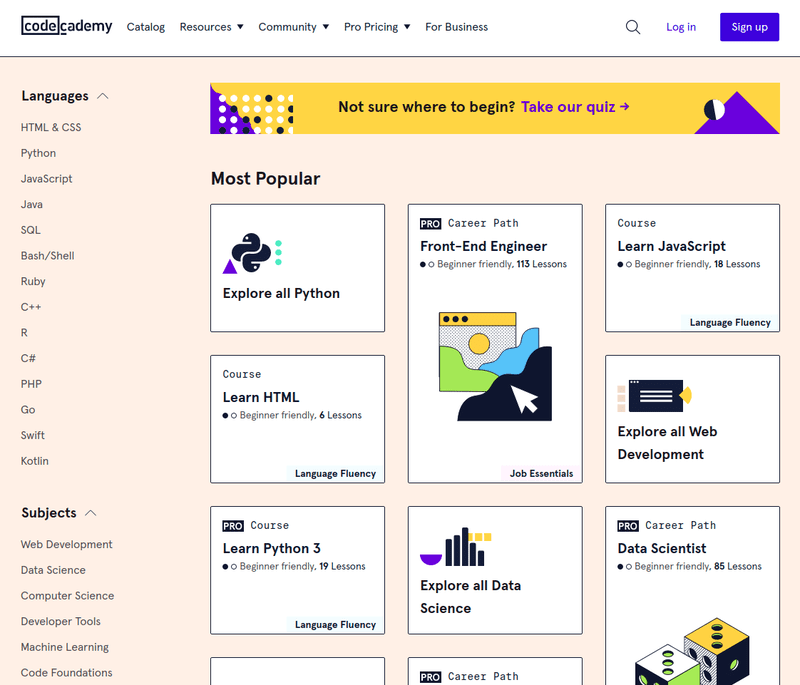The width and height of the screenshot is (800, 685).
Task: Click the Web Development browser icon
Action: coord(656,396)
